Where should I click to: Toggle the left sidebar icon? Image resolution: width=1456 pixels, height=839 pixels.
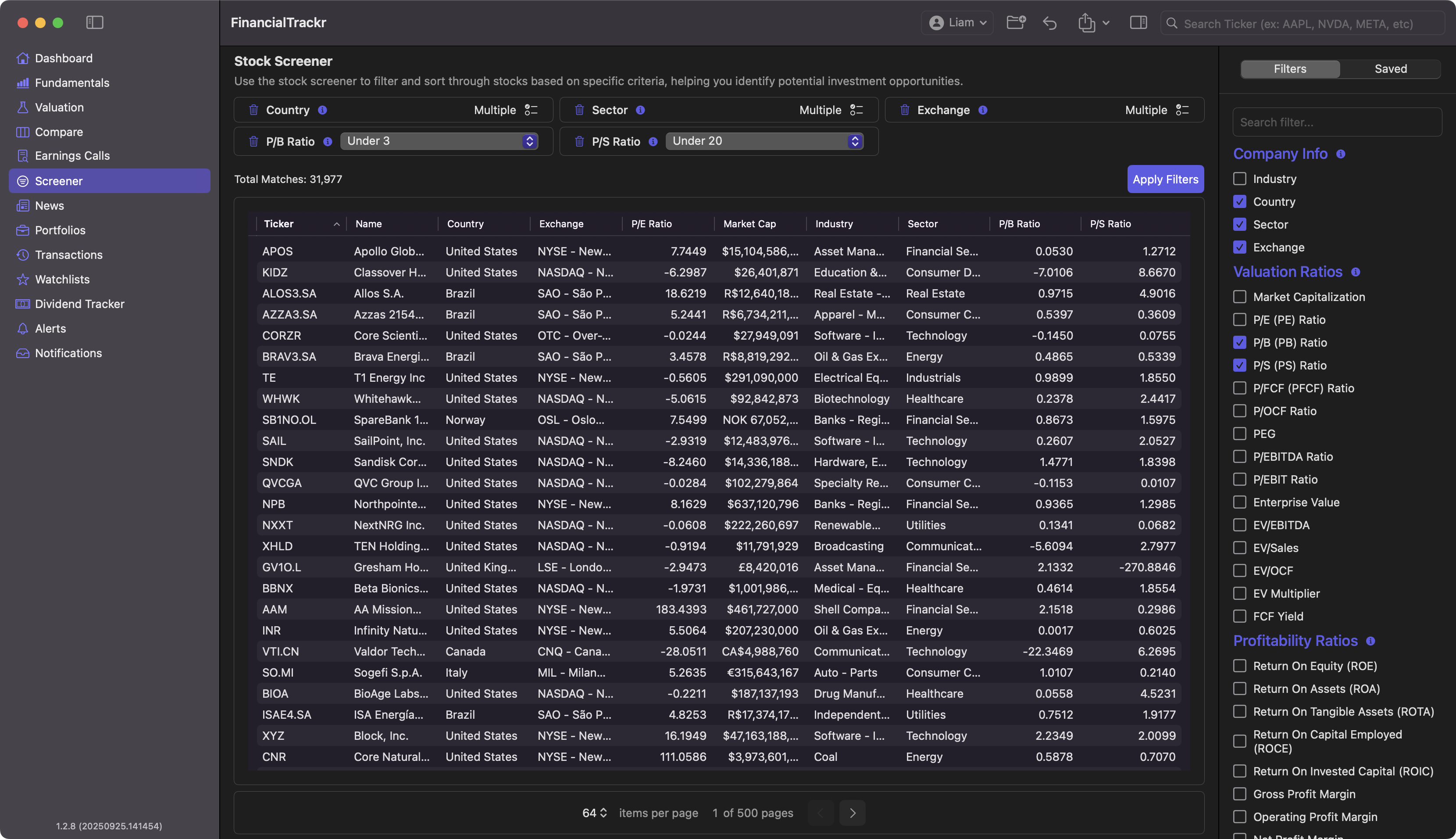tap(94, 22)
